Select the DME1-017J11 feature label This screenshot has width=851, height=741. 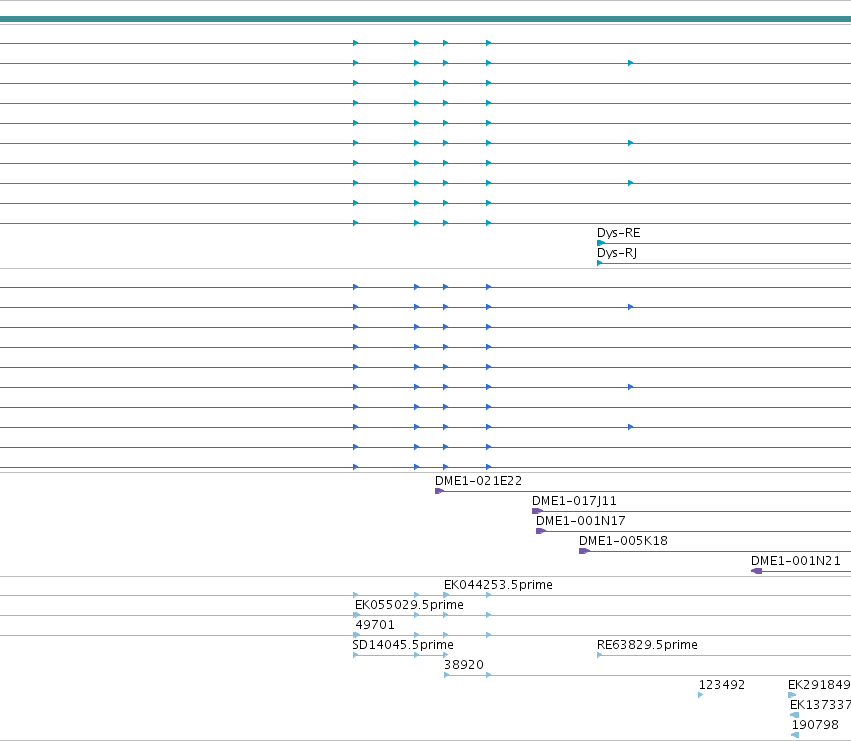[574, 501]
